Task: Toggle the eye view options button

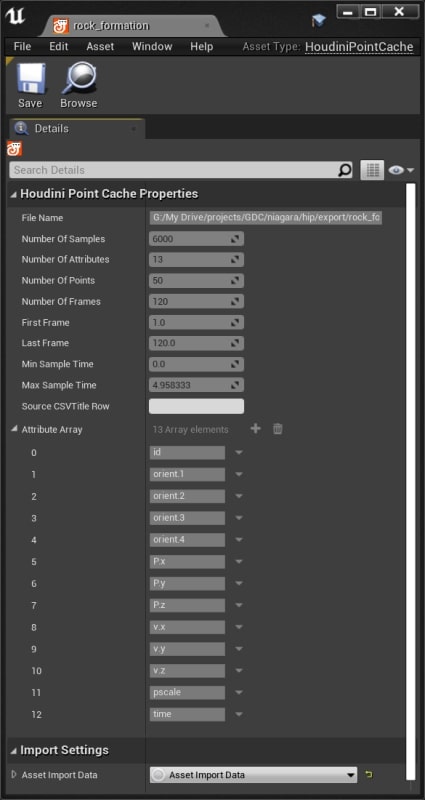Action: pos(401,170)
